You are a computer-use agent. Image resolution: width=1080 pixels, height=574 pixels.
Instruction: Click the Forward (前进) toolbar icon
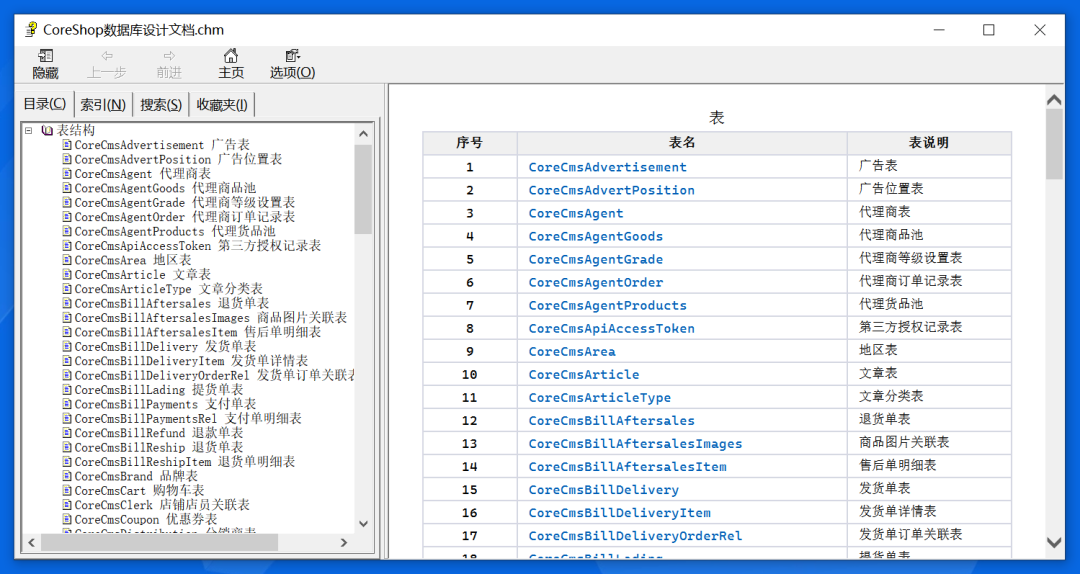(169, 56)
